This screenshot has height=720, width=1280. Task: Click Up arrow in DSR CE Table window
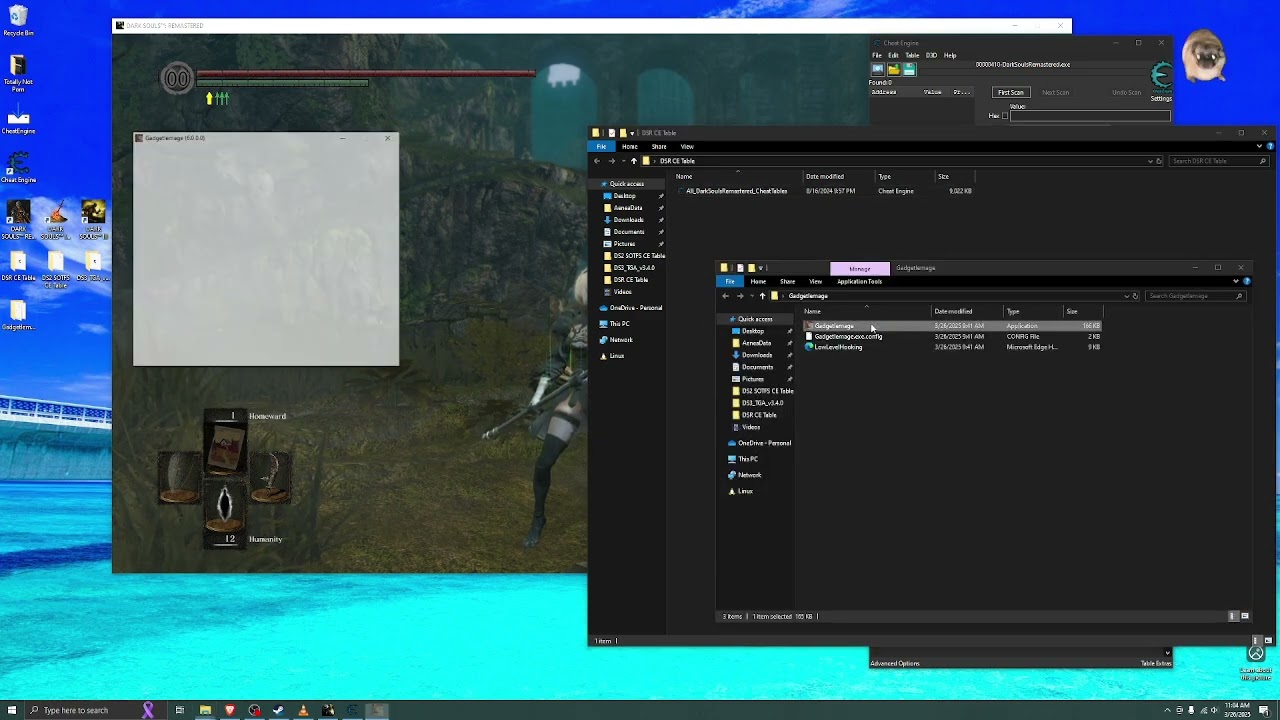coord(633,161)
